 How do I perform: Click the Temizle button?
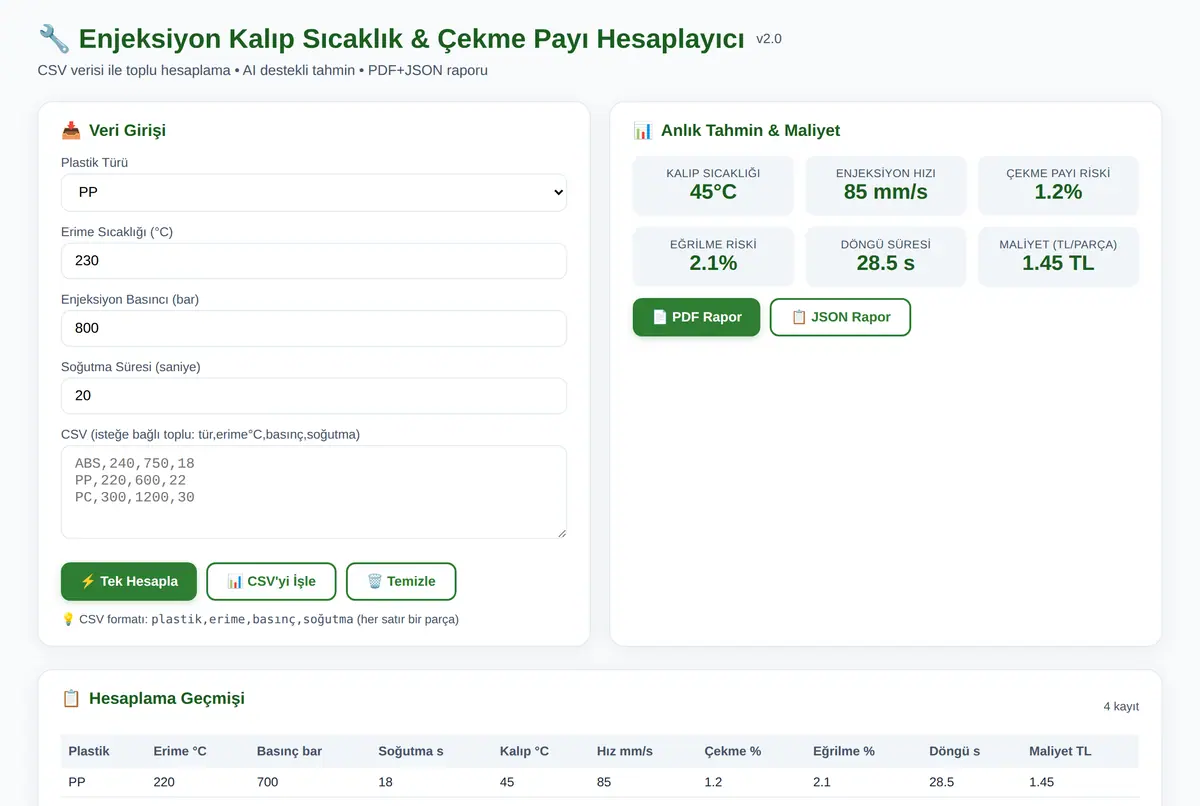coord(401,581)
